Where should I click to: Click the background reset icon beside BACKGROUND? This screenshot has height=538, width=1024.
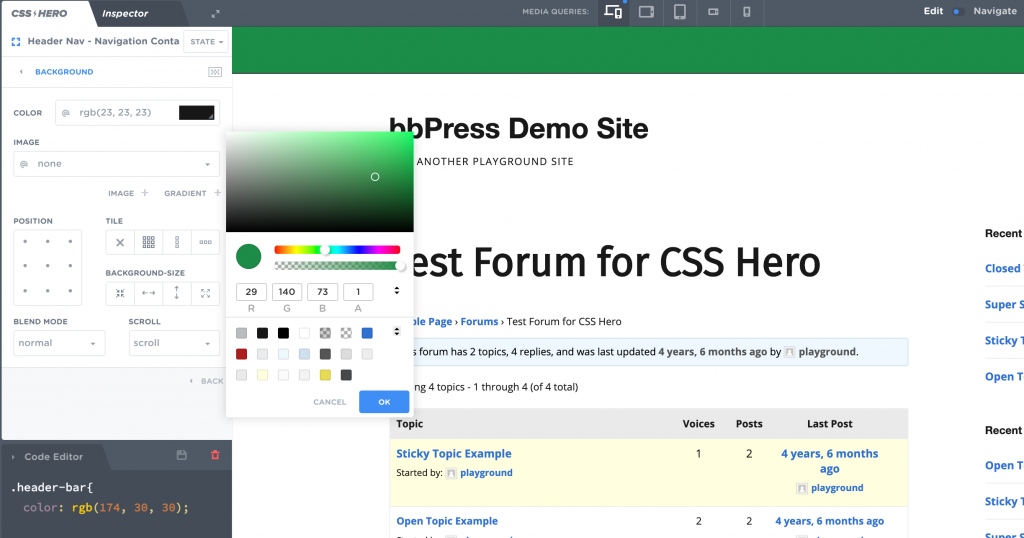215,72
